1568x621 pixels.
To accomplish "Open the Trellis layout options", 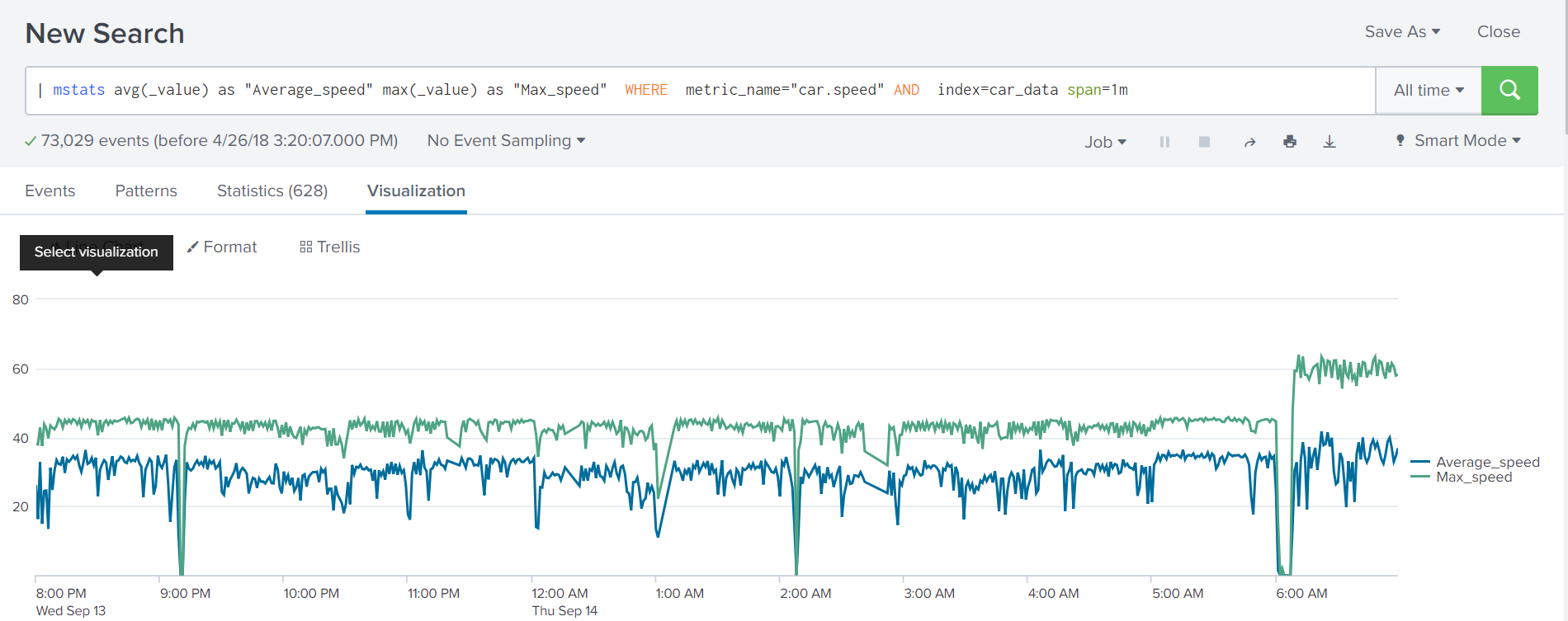I will [x=330, y=247].
